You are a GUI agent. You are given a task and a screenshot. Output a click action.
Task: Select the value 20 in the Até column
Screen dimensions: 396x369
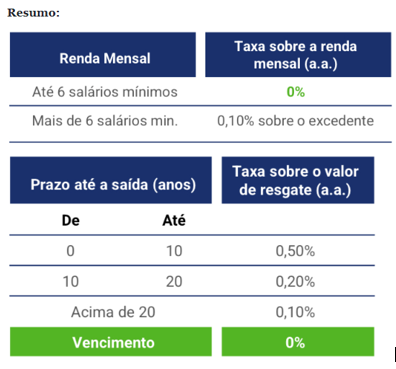(174, 282)
